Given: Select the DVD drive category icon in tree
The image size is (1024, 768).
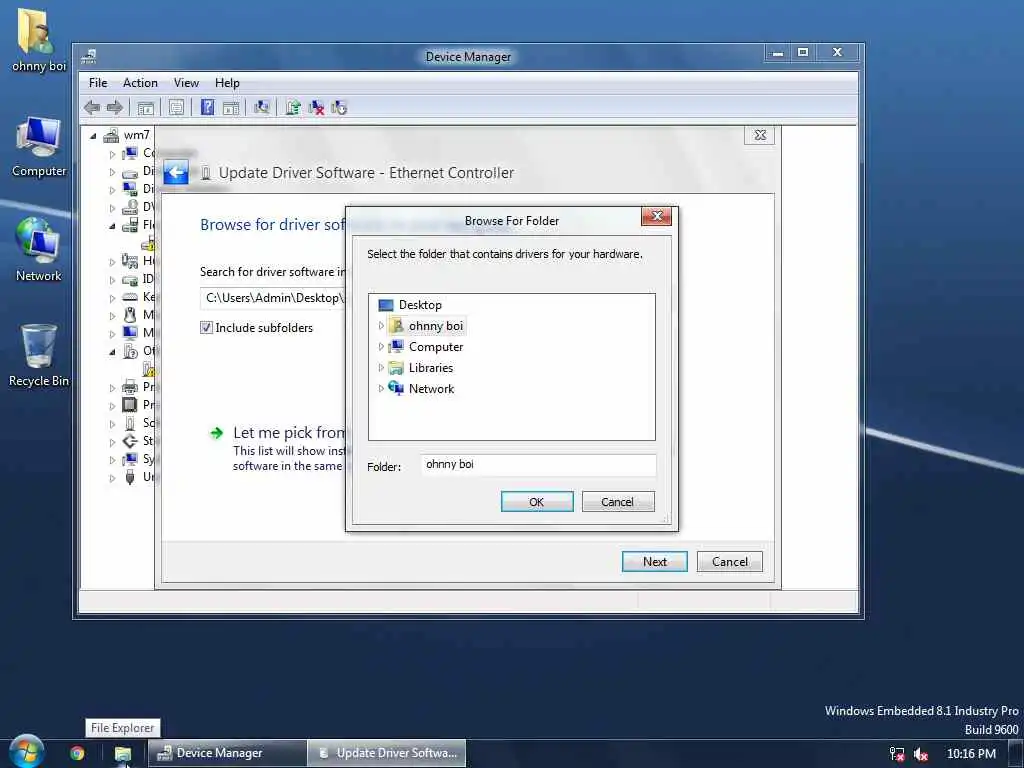Looking at the screenshot, I should coord(130,207).
